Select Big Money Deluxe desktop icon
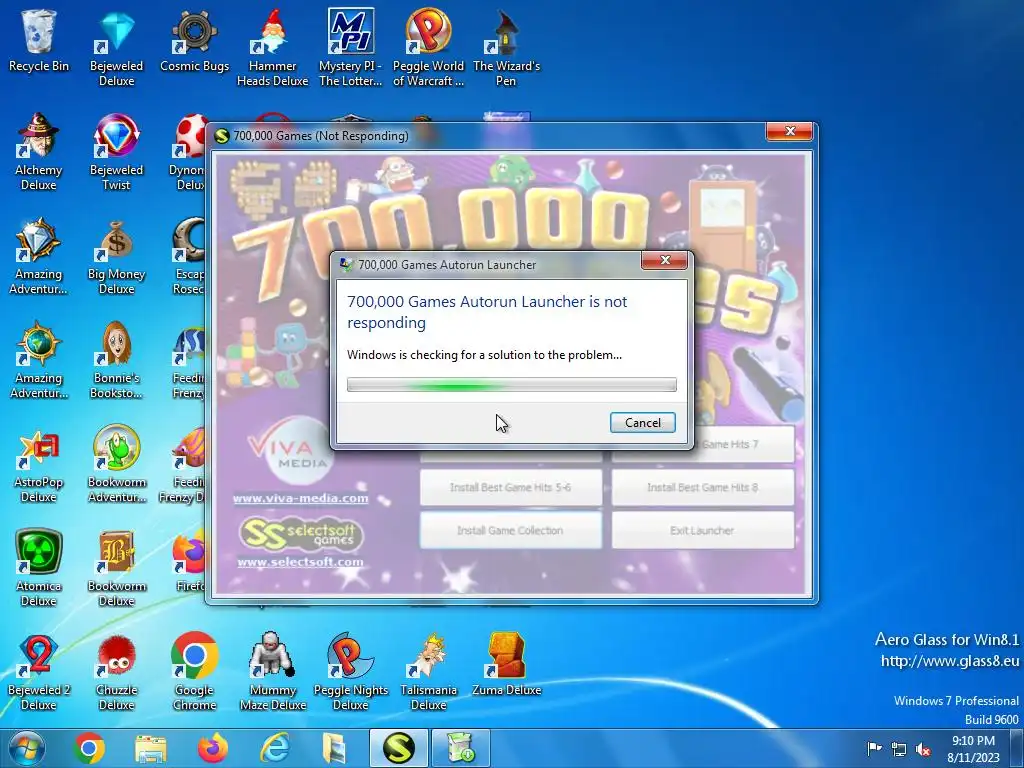This screenshot has height=768, width=1024. [x=116, y=256]
